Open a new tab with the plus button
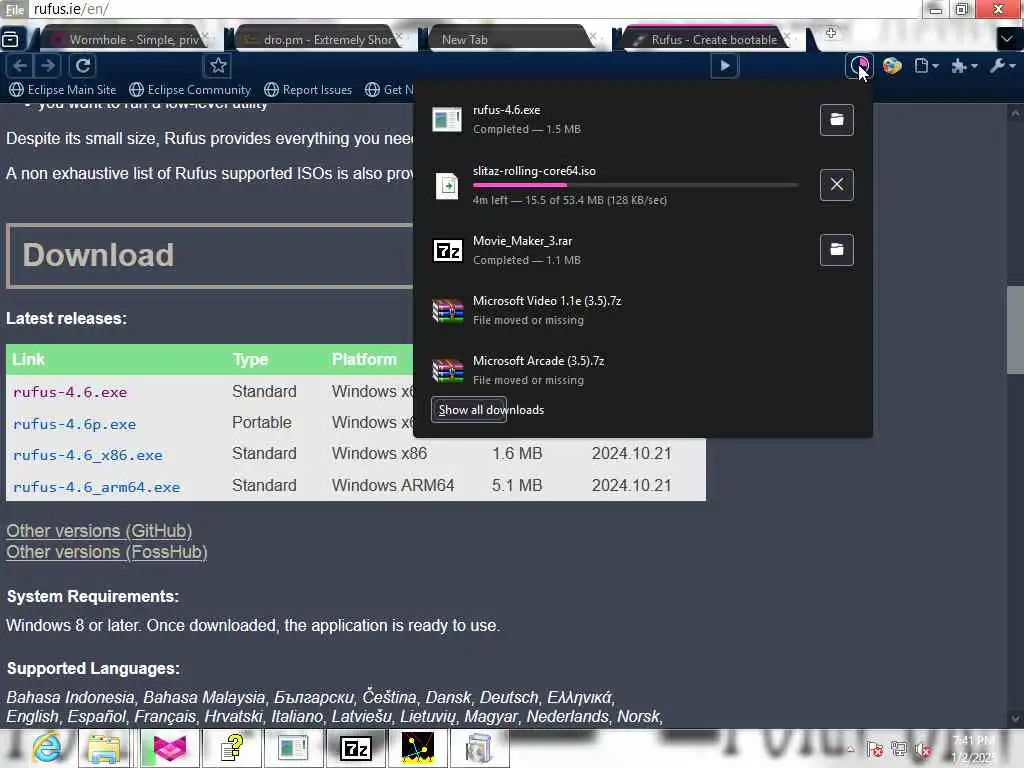Viewport: 1024px width, 768px height. (x=831, y=33)
